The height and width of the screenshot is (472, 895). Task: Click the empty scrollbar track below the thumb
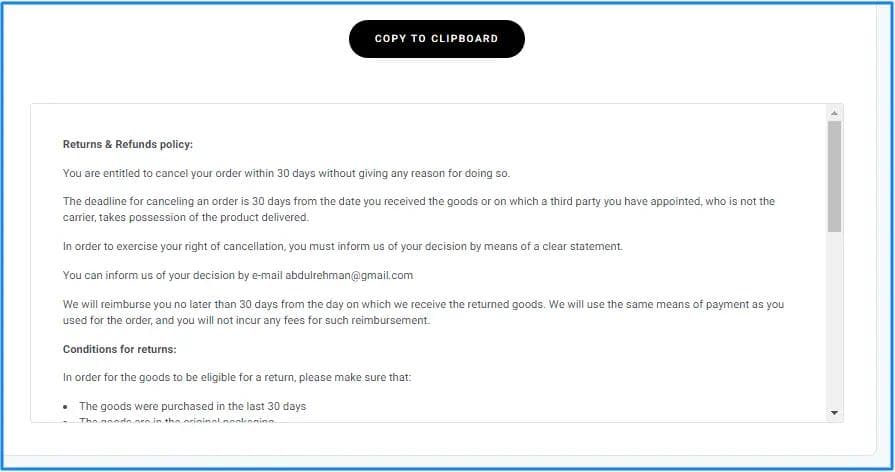pyautogui.click(x=834, y=320)
